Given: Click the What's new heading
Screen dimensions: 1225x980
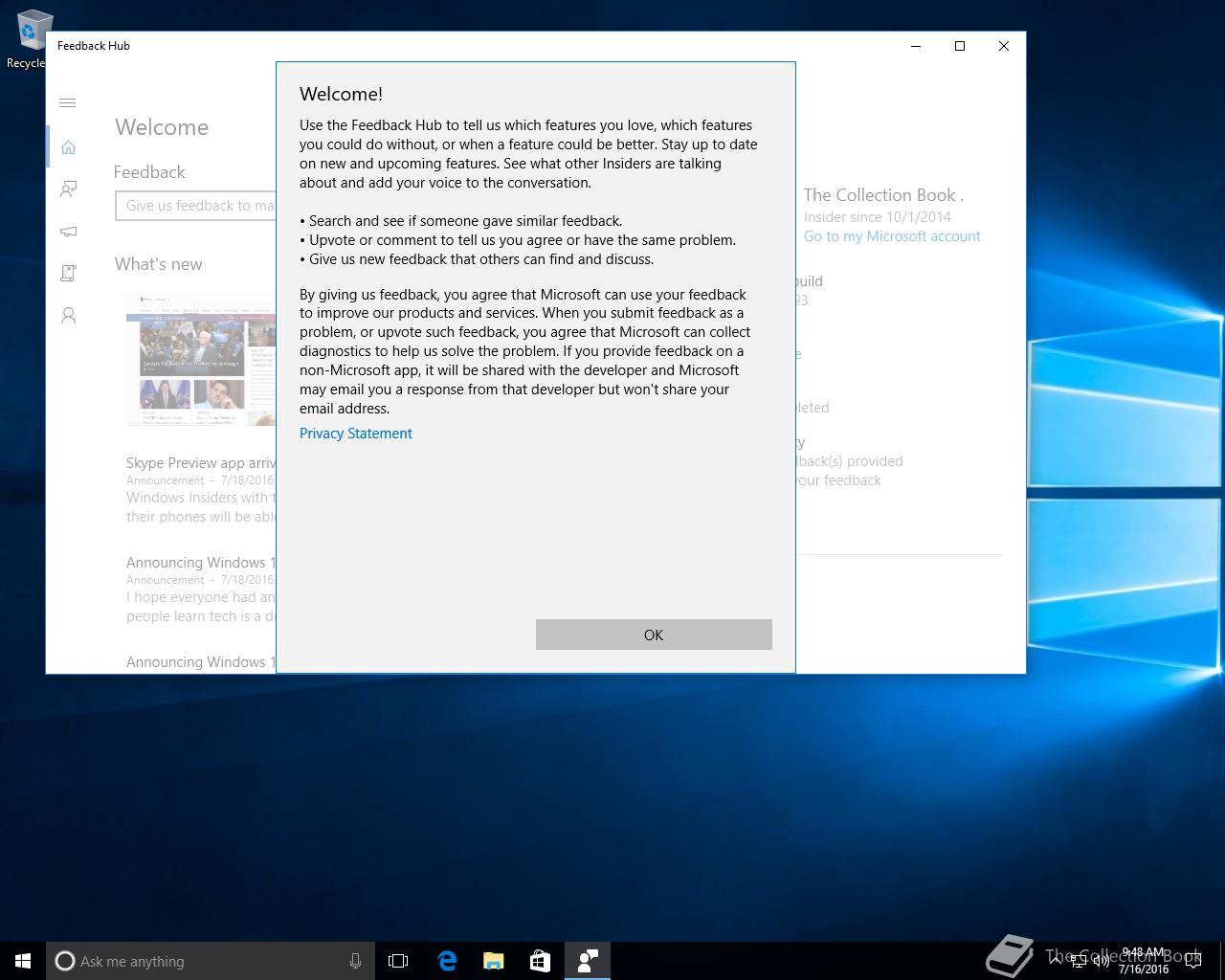Looking at the screenshot, I should (x=159, y=264).
